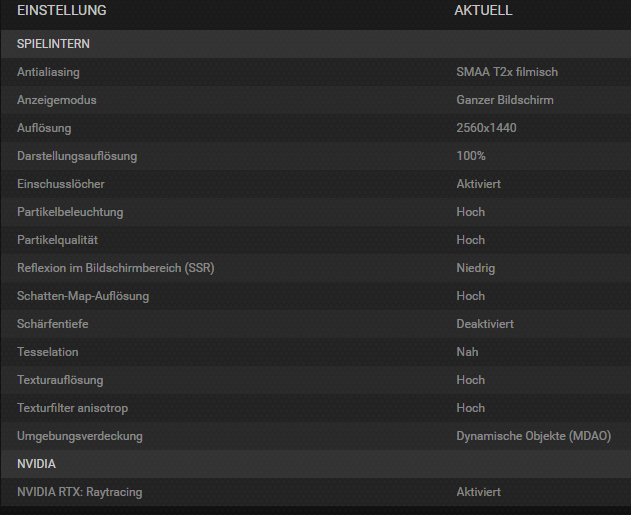Open Dynamische Objekte (MDAO) value
631x515 pixels.
[534, 436]
